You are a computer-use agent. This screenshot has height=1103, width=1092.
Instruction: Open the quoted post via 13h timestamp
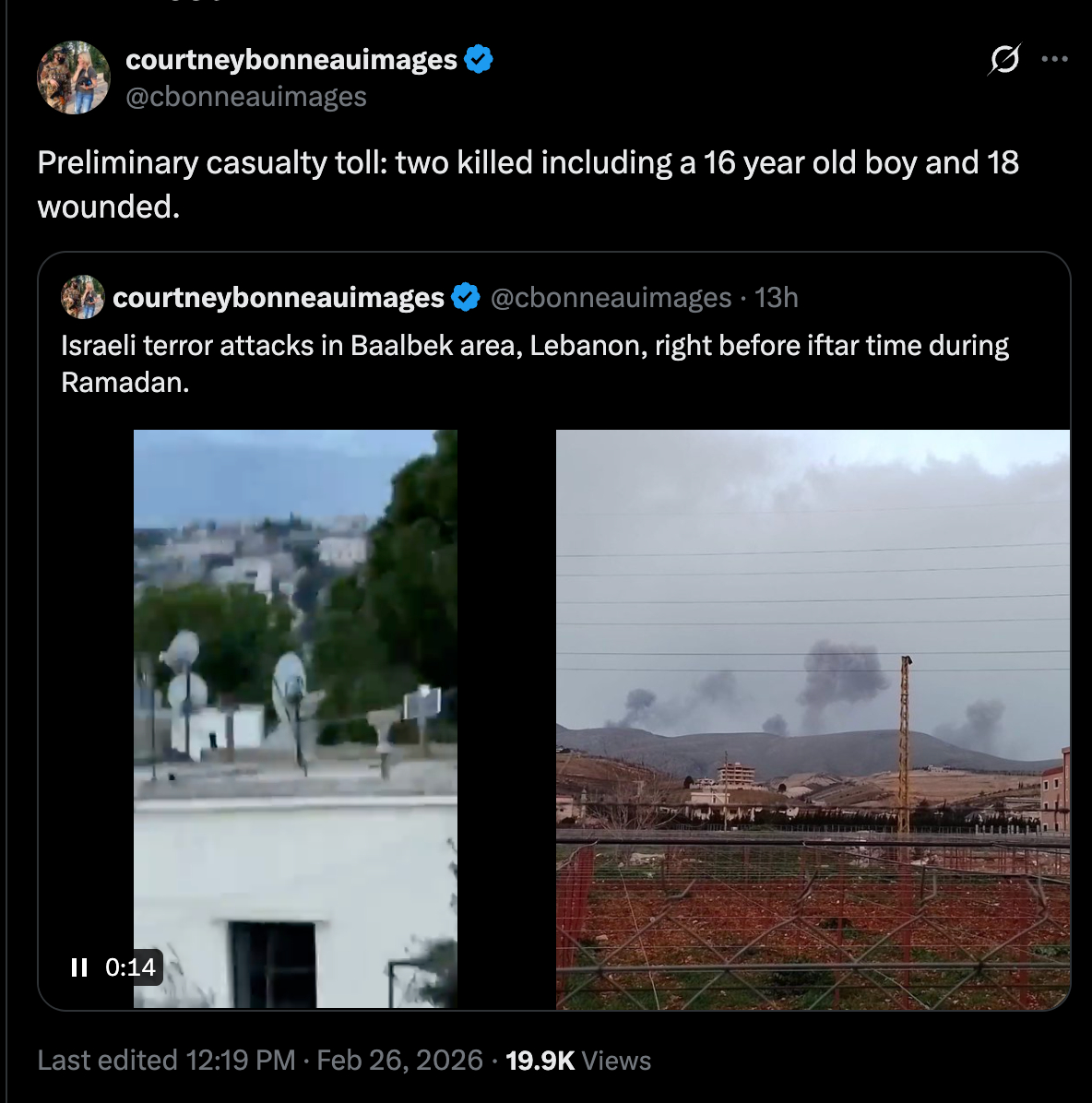(777, 298)
